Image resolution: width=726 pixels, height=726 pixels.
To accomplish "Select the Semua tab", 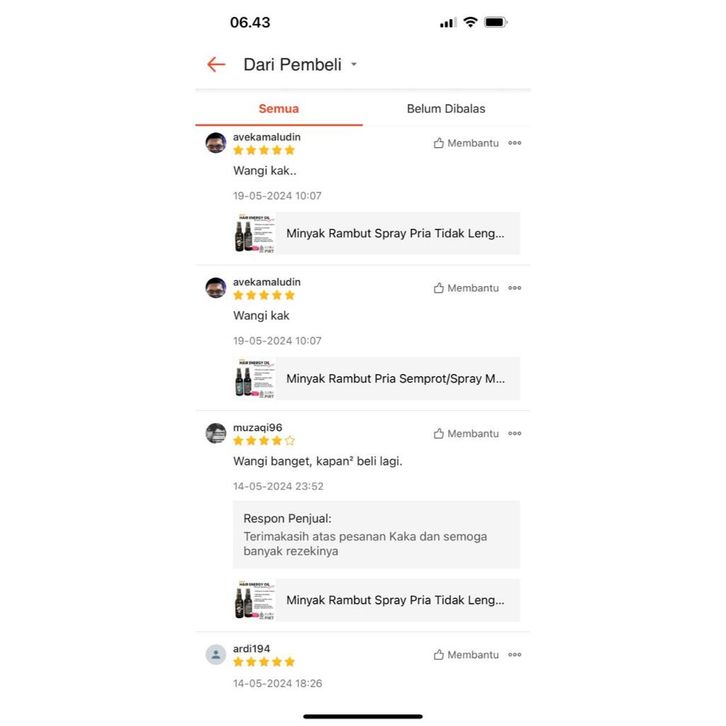I will [279, 109].
